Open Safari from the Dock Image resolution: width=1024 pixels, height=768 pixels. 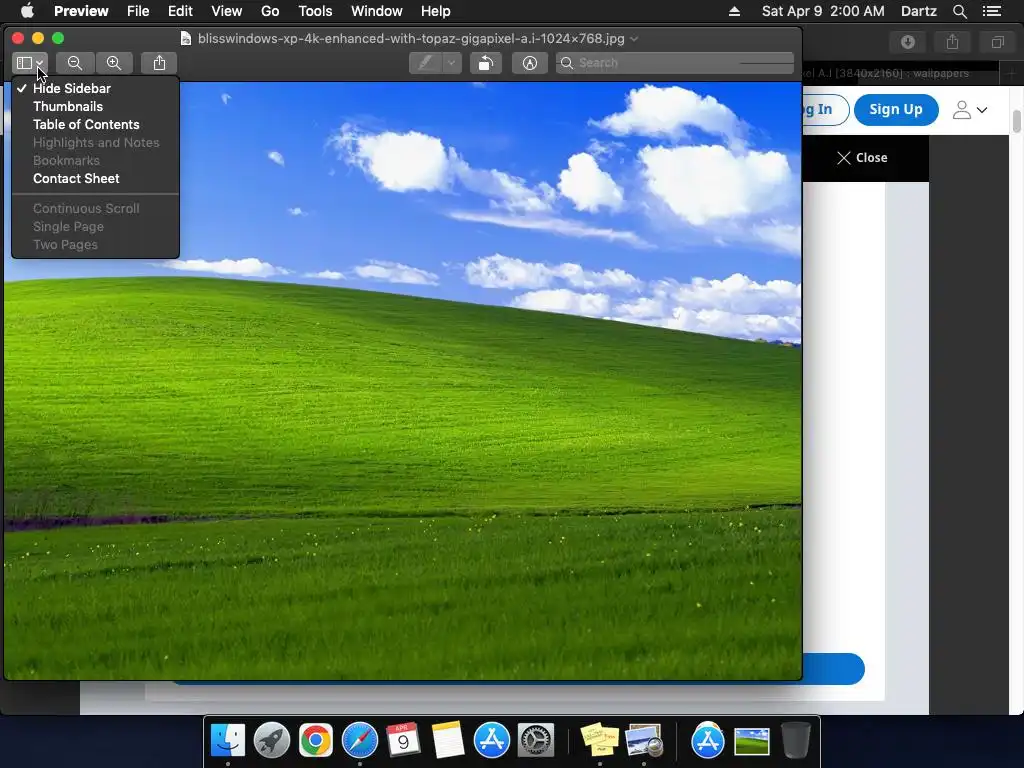pos(359,740)
